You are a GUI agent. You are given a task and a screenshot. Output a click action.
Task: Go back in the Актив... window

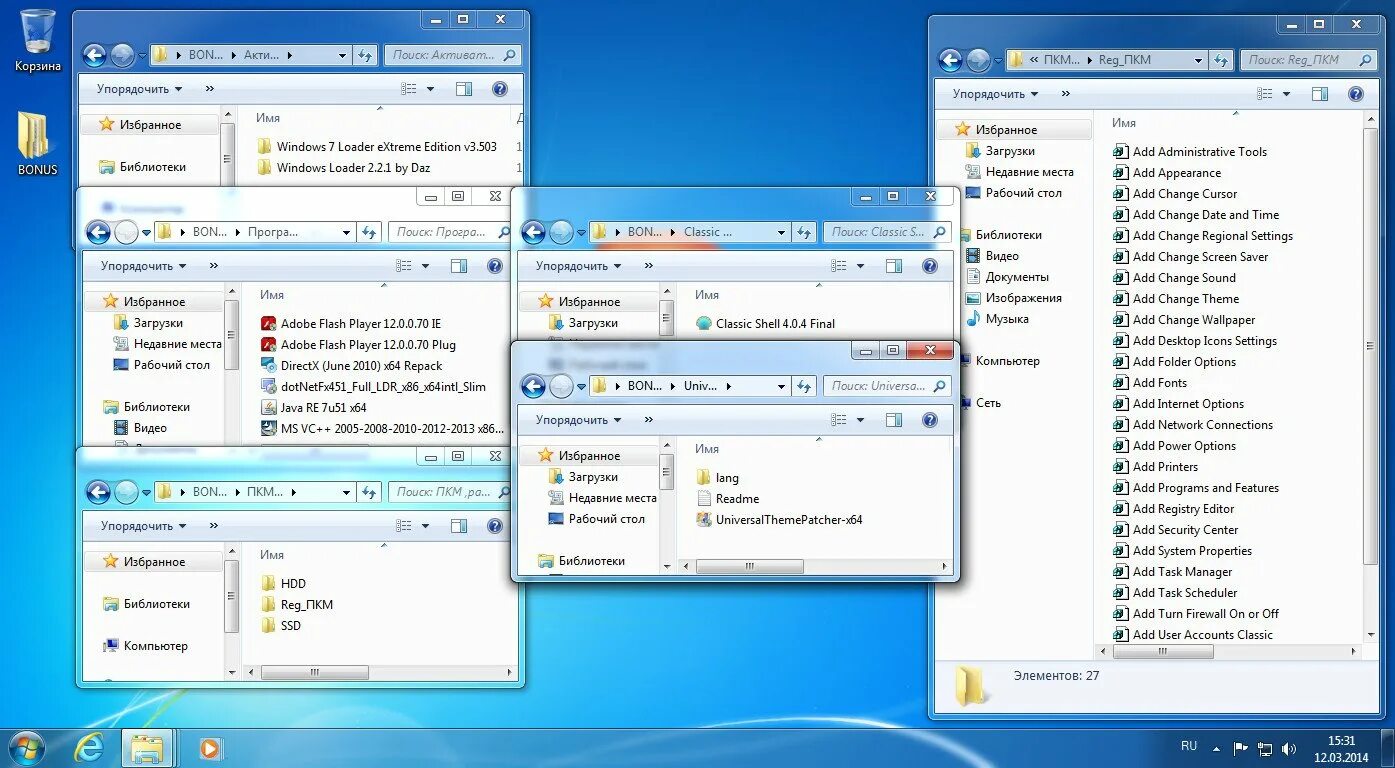click(x=94, y=55)
